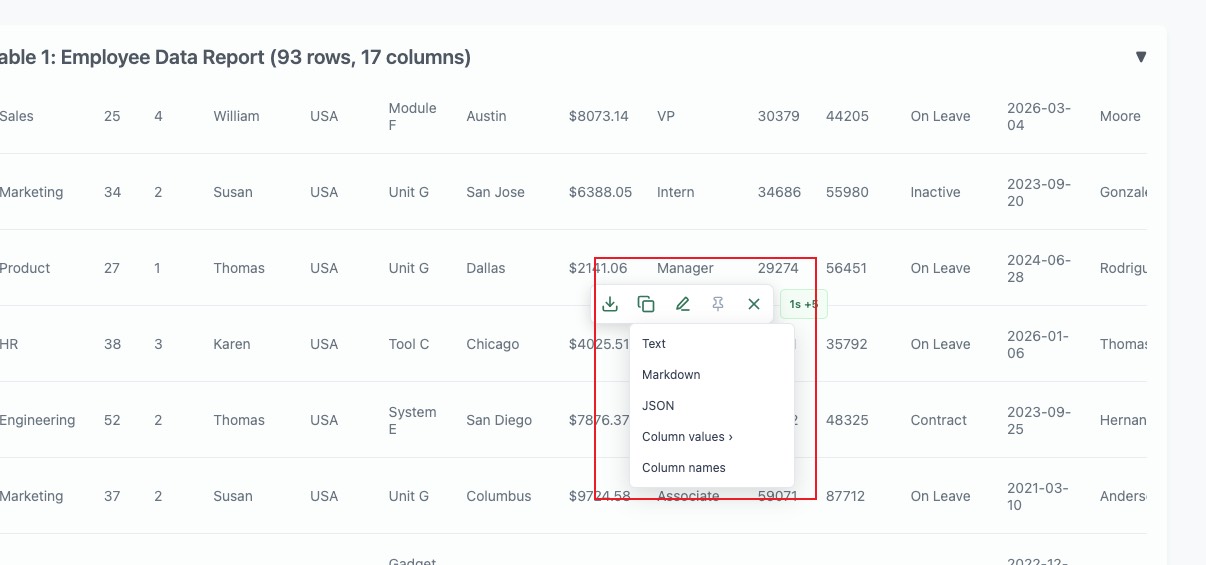
Task: Click the 'HR' department cell
Action: pyautogui.click(x=9, y=344)
